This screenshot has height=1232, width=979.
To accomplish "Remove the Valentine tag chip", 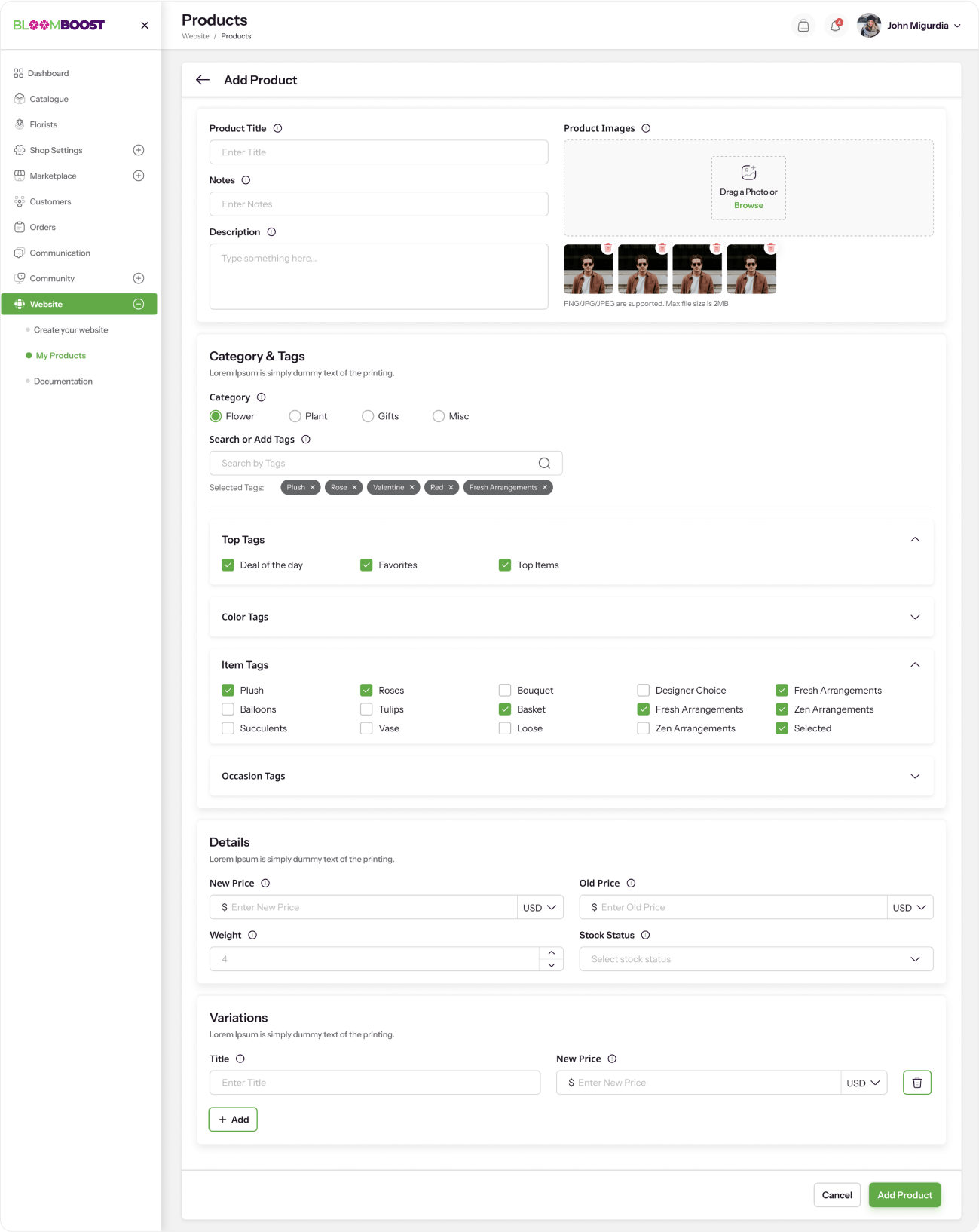I will 412,488.
